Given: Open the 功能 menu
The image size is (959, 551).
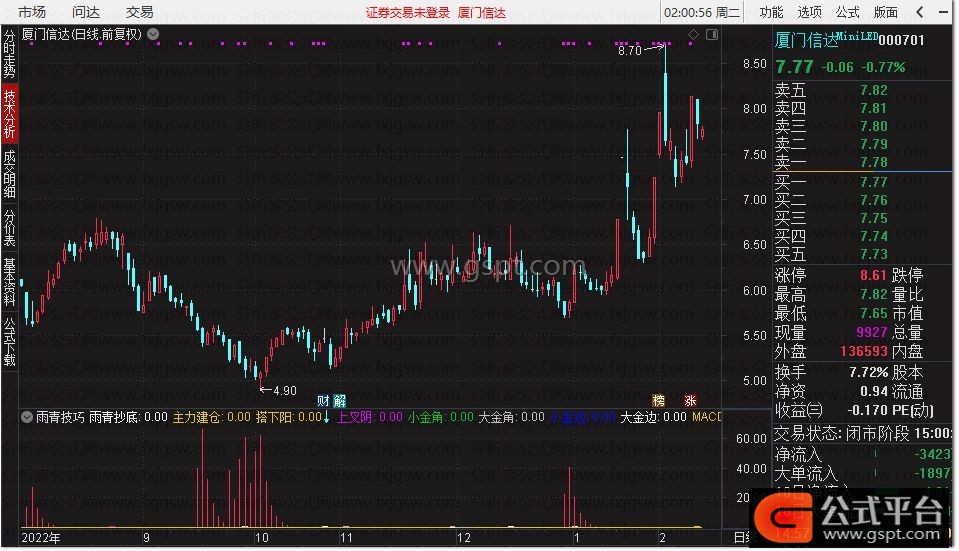Looking at the screenshot, I should click(x=771, y=12).
